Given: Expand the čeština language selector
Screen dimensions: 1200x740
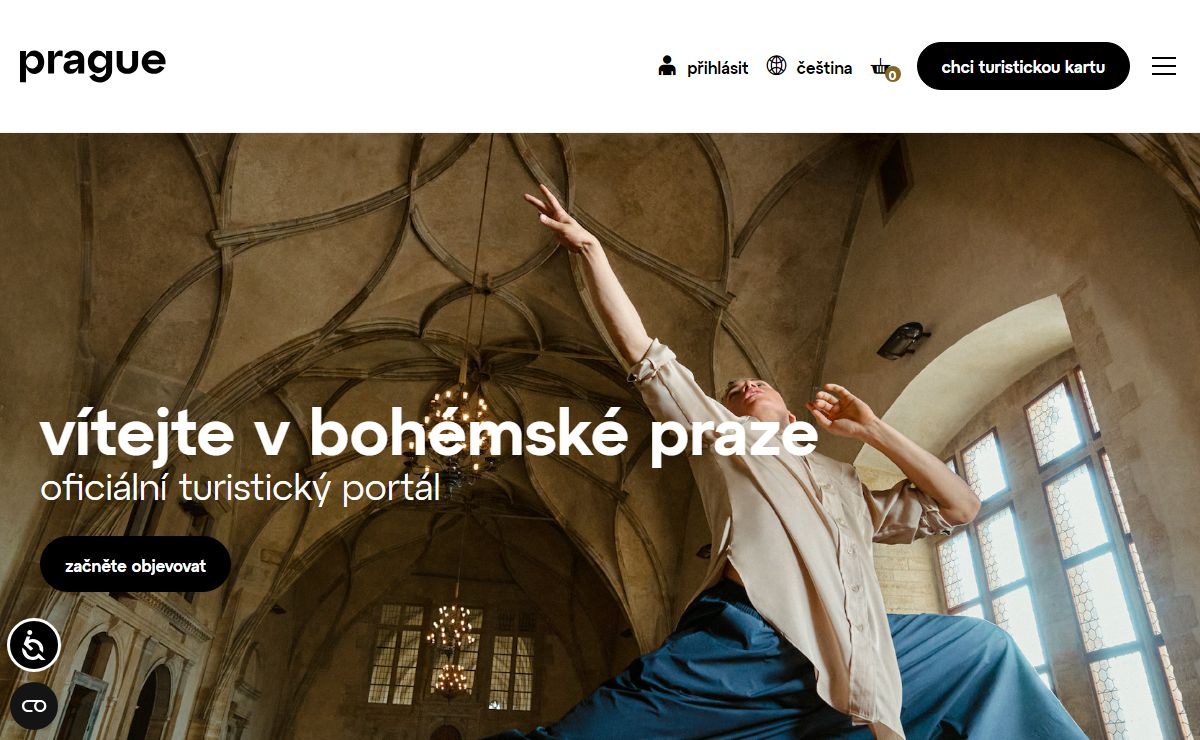Looking at the screenshot, I should (824, 68).
